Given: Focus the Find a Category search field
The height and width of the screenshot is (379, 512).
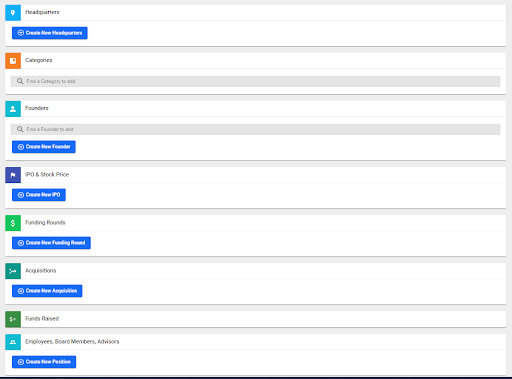Looking at the screenshot, I should click(255, 81).
